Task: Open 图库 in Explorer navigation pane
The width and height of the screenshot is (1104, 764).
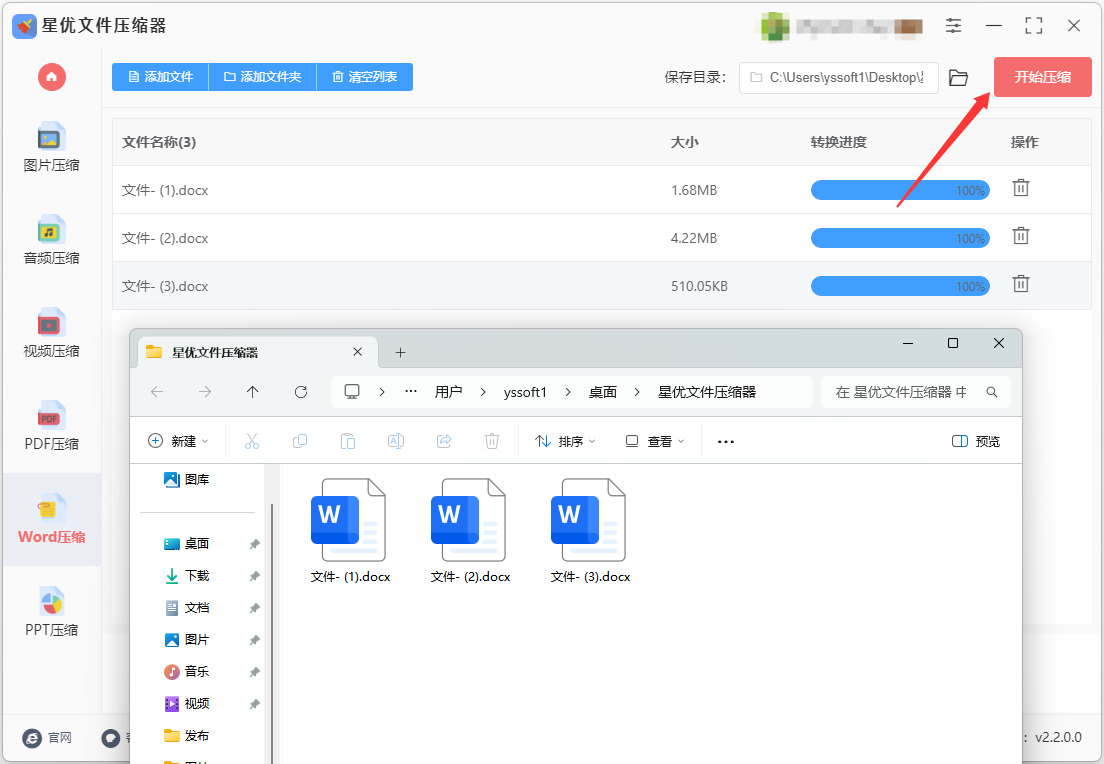Action: (x=187, y=480)
